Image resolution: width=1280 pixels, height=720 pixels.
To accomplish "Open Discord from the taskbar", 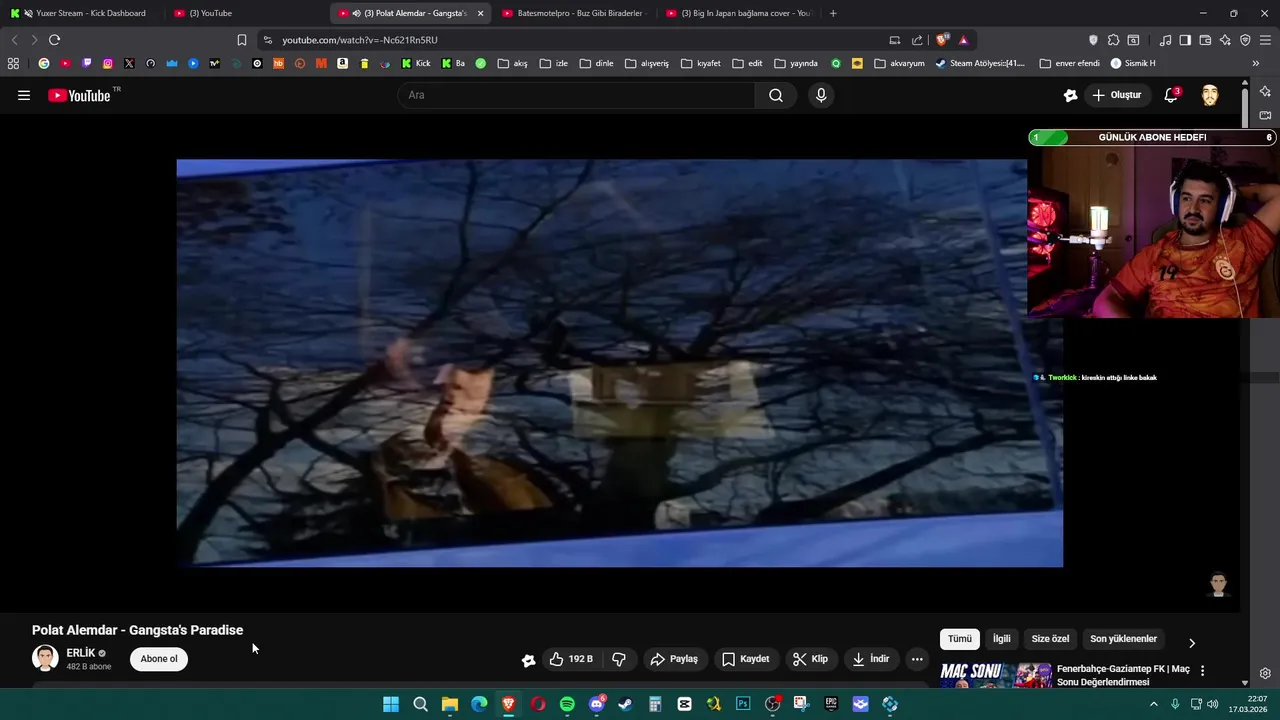I will [x=596, y=704].
